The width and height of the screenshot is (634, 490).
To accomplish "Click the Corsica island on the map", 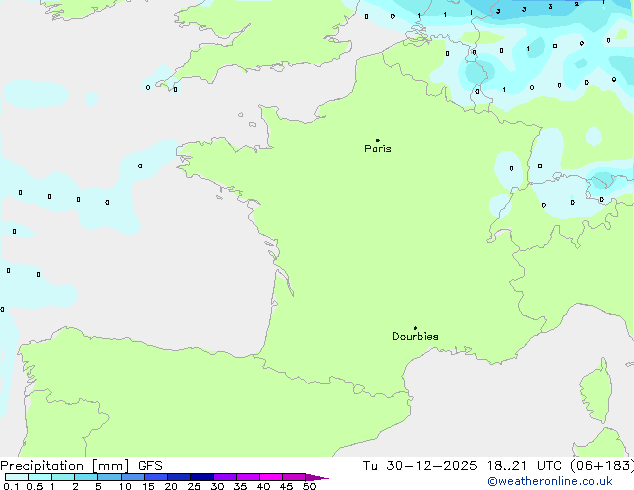I will (x=594, y=388).
